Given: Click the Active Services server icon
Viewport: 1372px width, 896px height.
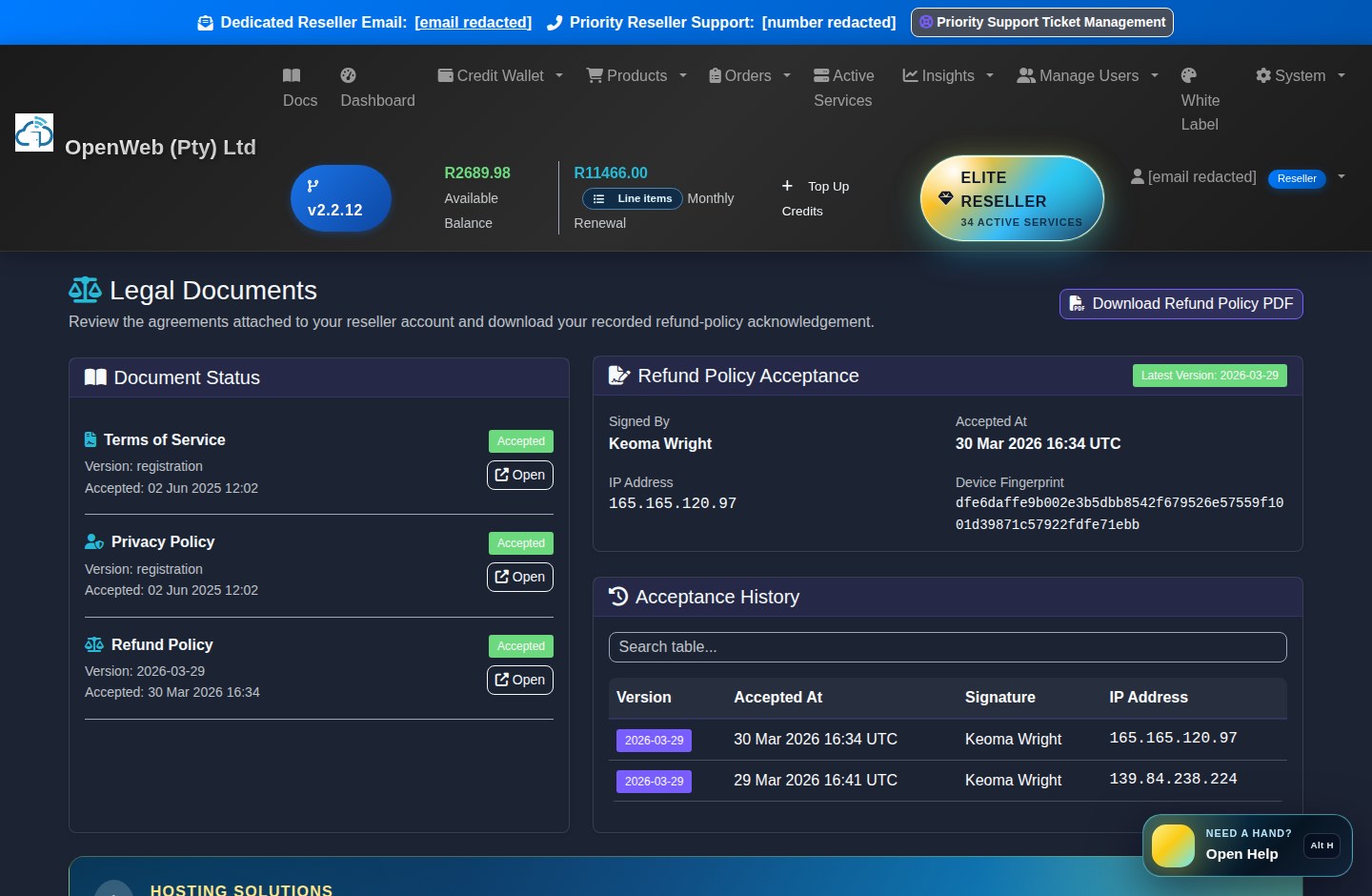Looking at the screenshot, I should (821, 75).
